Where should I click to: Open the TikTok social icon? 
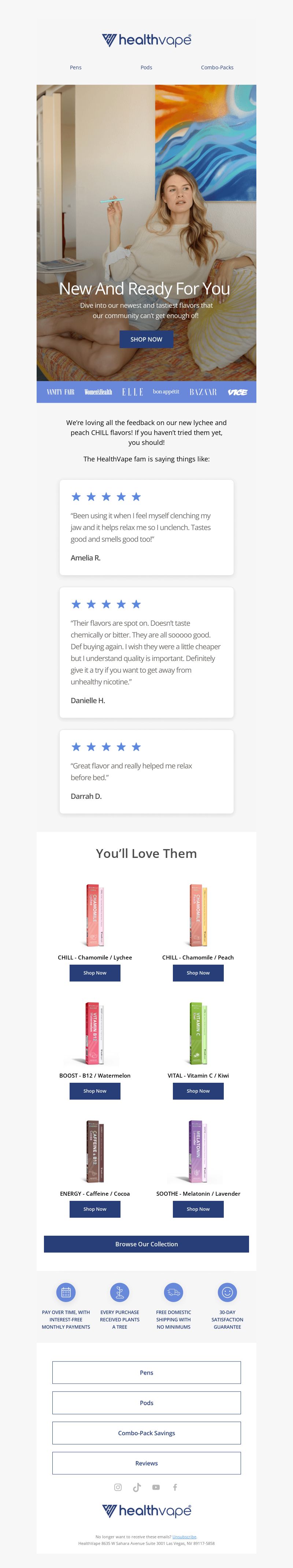click(137, 1487)
